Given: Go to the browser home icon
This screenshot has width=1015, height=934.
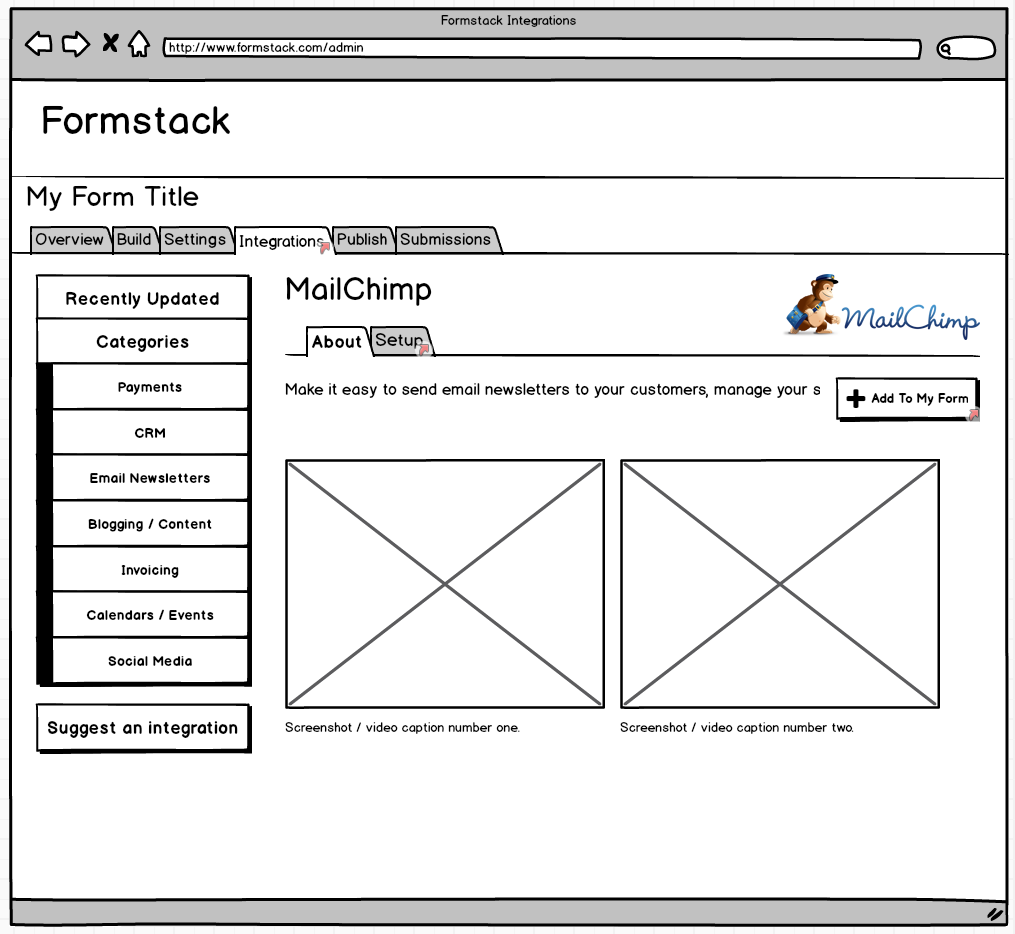Looking at the screenshot, I should pos(139,44).
